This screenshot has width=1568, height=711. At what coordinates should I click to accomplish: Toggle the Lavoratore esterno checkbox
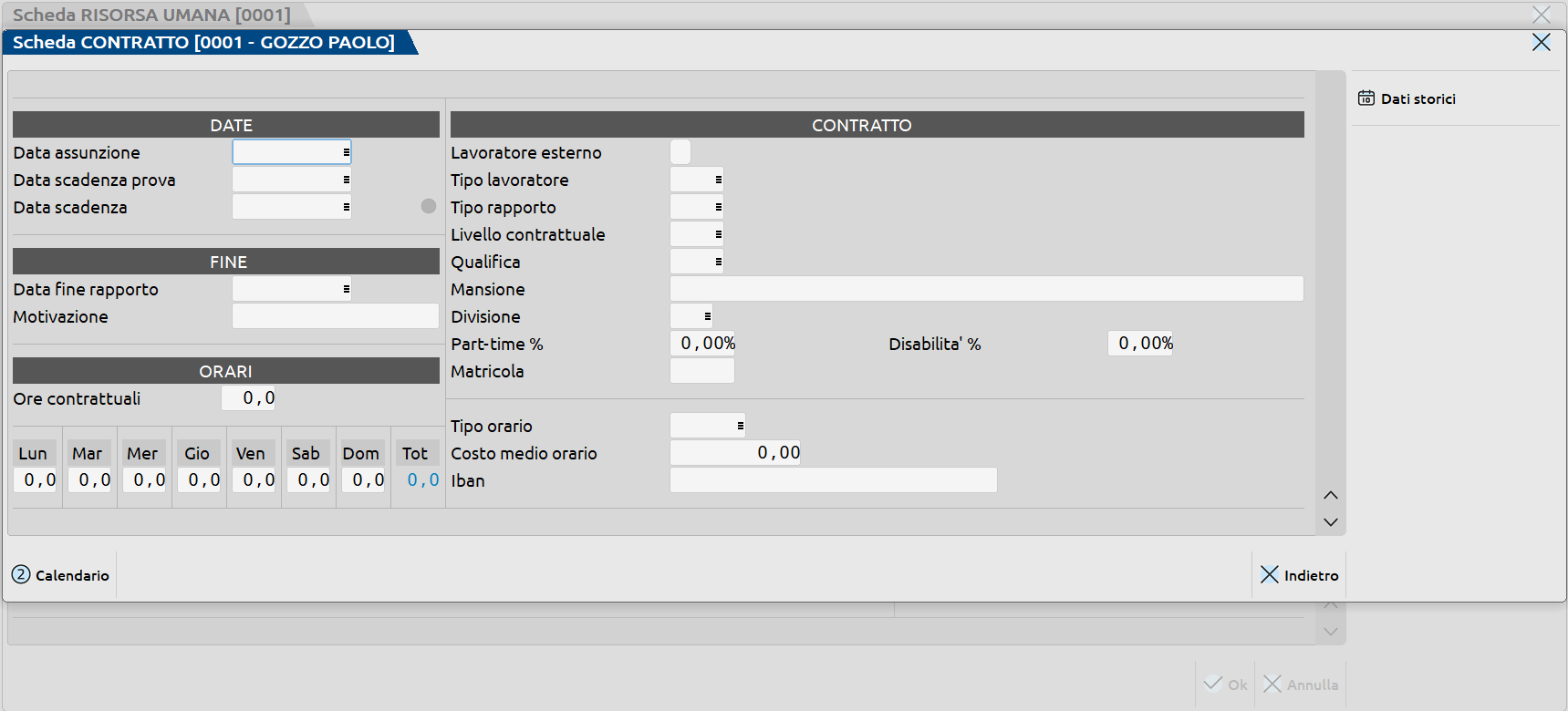680,152
